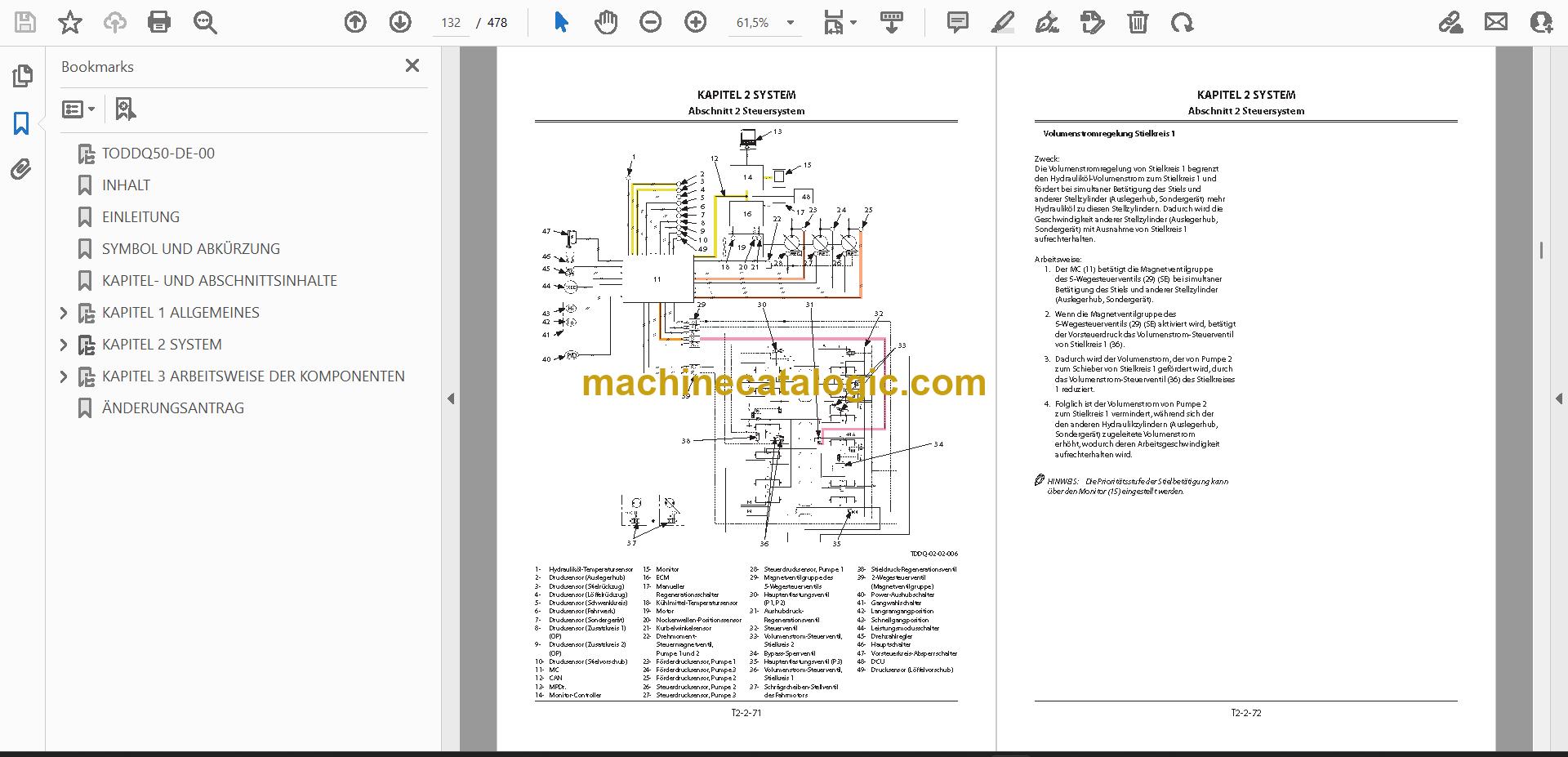Toggle the Page thumbnails panel
The image size is (1568, 757).
pyautogui.click(x=22, y=76)
